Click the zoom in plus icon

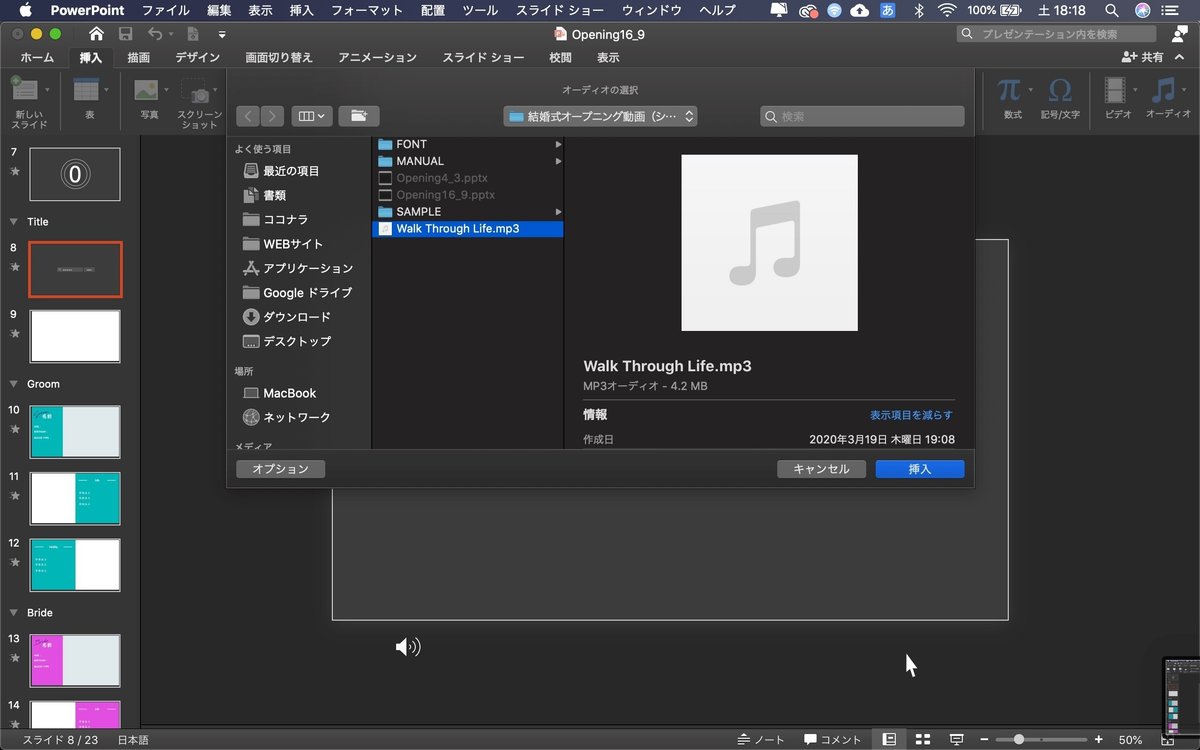point(1099,739)
